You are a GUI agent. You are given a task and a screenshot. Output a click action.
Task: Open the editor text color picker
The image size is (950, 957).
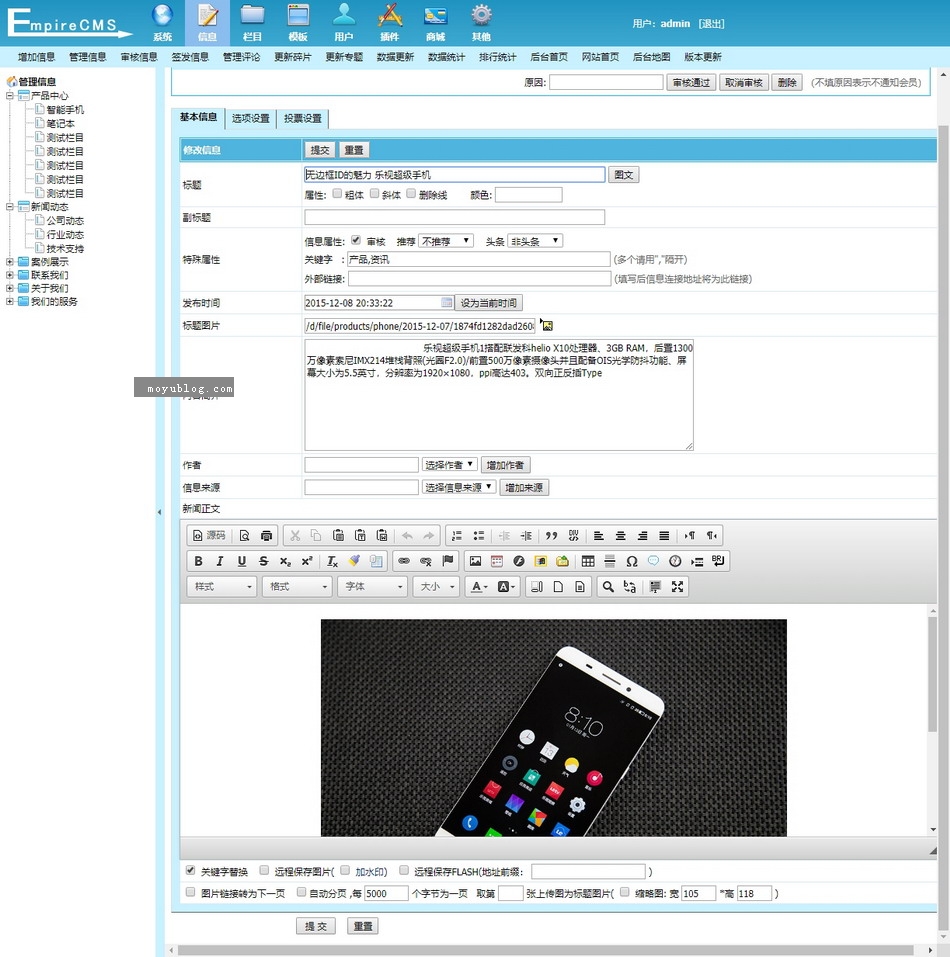(479, 587)
